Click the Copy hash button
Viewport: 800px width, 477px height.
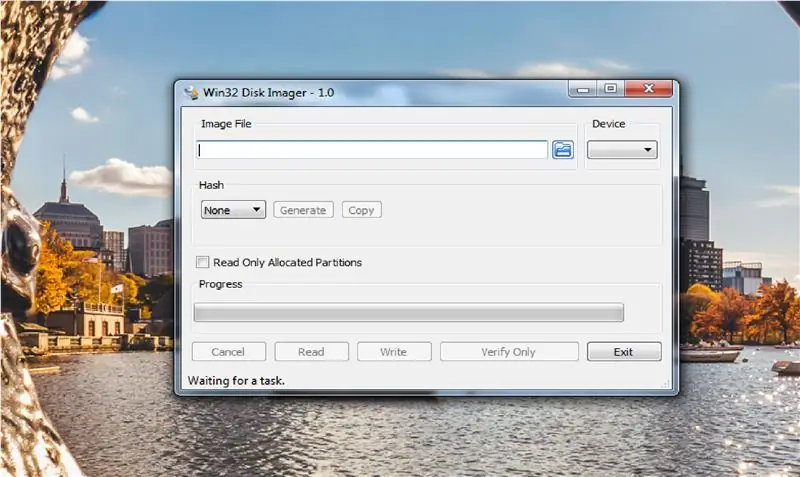pyautogui.click(x=361, y=210)
